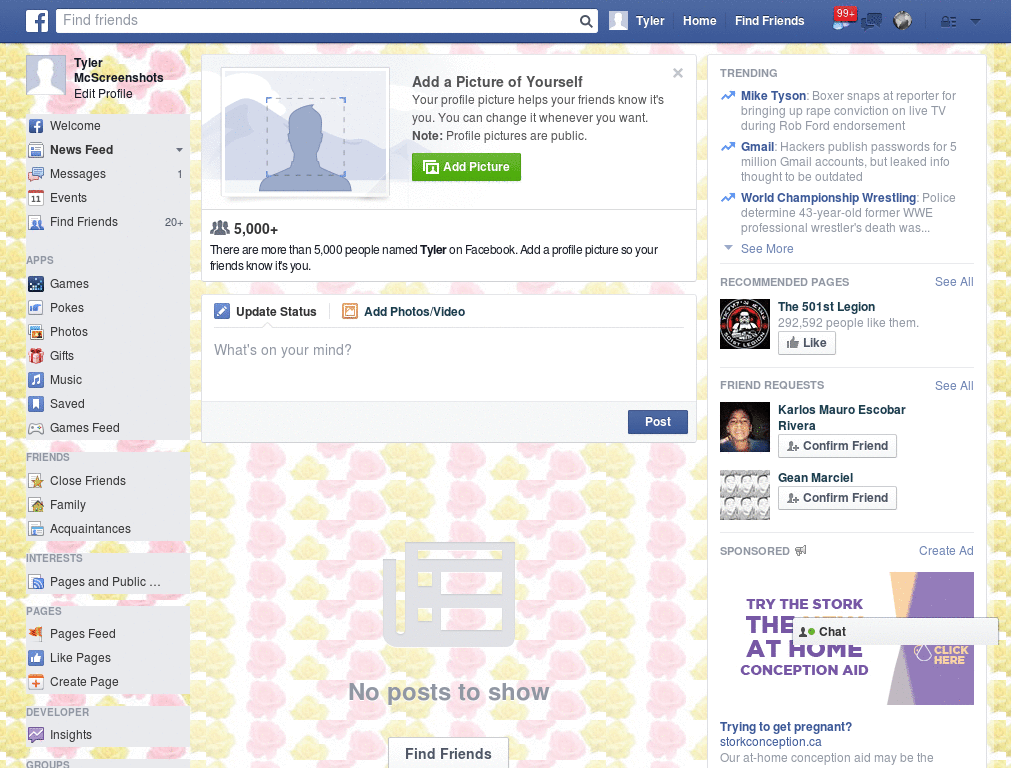Open the notifications globe icon
The height and width of the screenshot is (768, 1024).
coord(903,21)
